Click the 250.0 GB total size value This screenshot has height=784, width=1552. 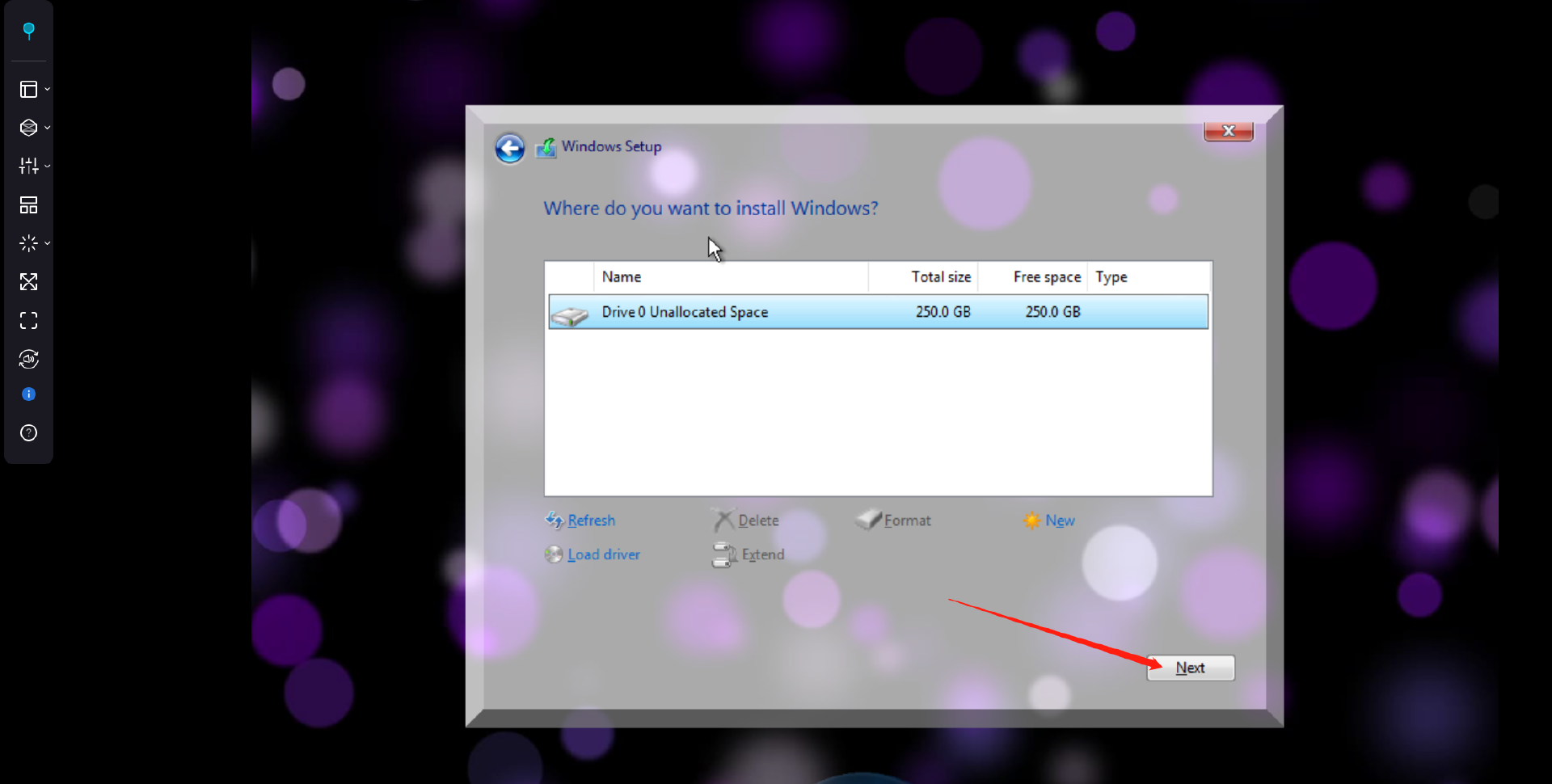[x=943, y=312]
